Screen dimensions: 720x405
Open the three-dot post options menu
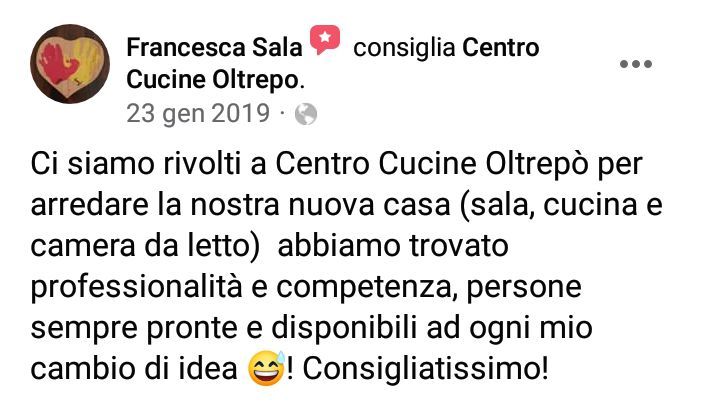pos(636,64)
